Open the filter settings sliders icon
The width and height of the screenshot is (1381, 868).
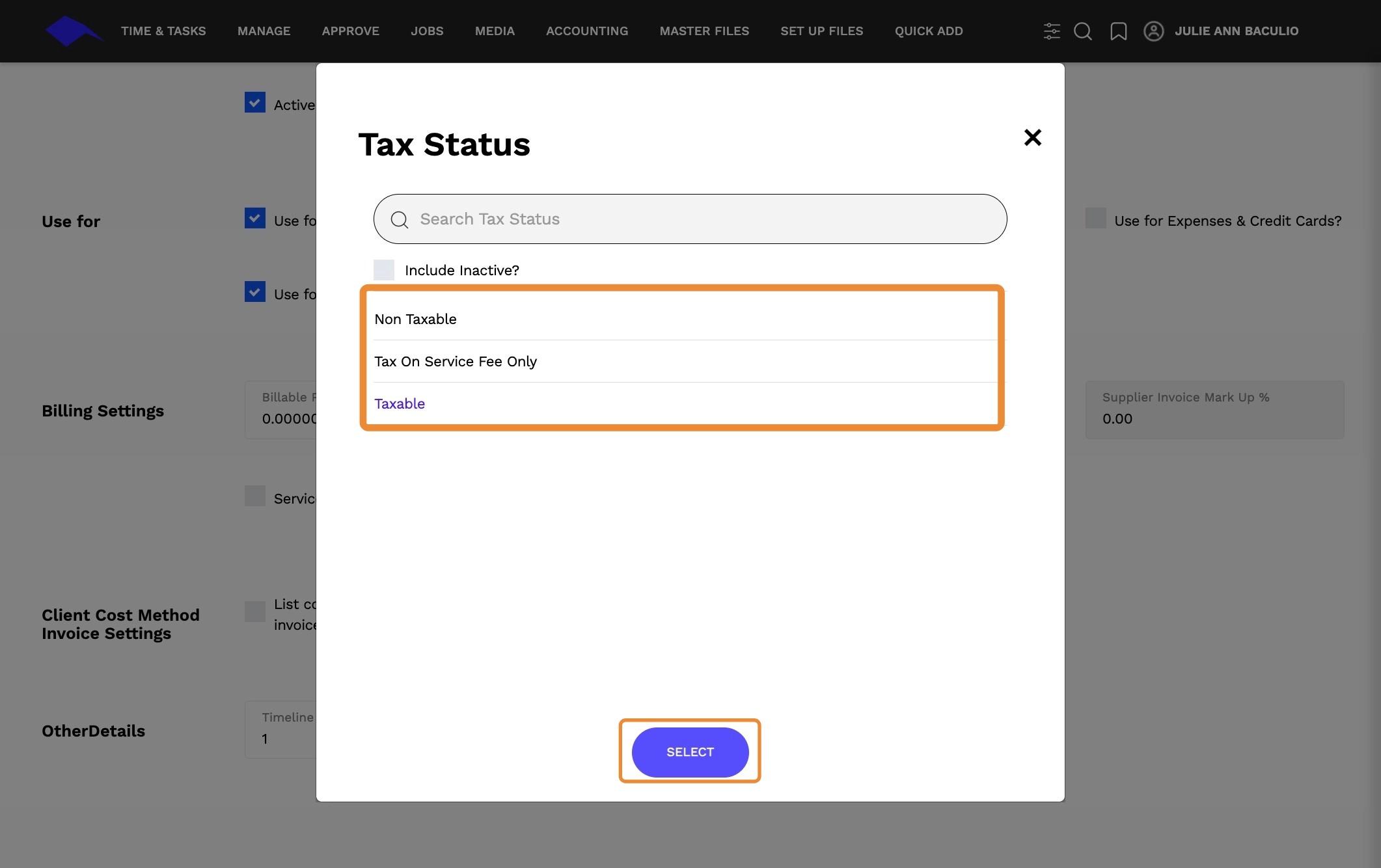pos(1051,31)
